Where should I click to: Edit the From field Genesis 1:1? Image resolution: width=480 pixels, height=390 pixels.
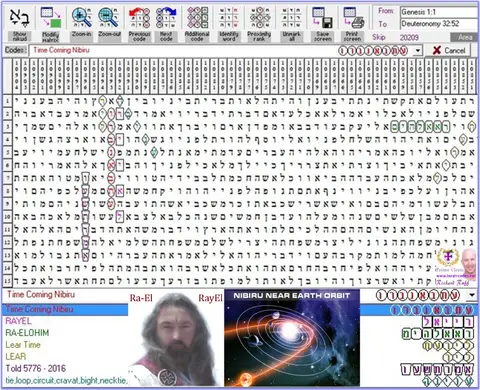(x=439, y=12)
